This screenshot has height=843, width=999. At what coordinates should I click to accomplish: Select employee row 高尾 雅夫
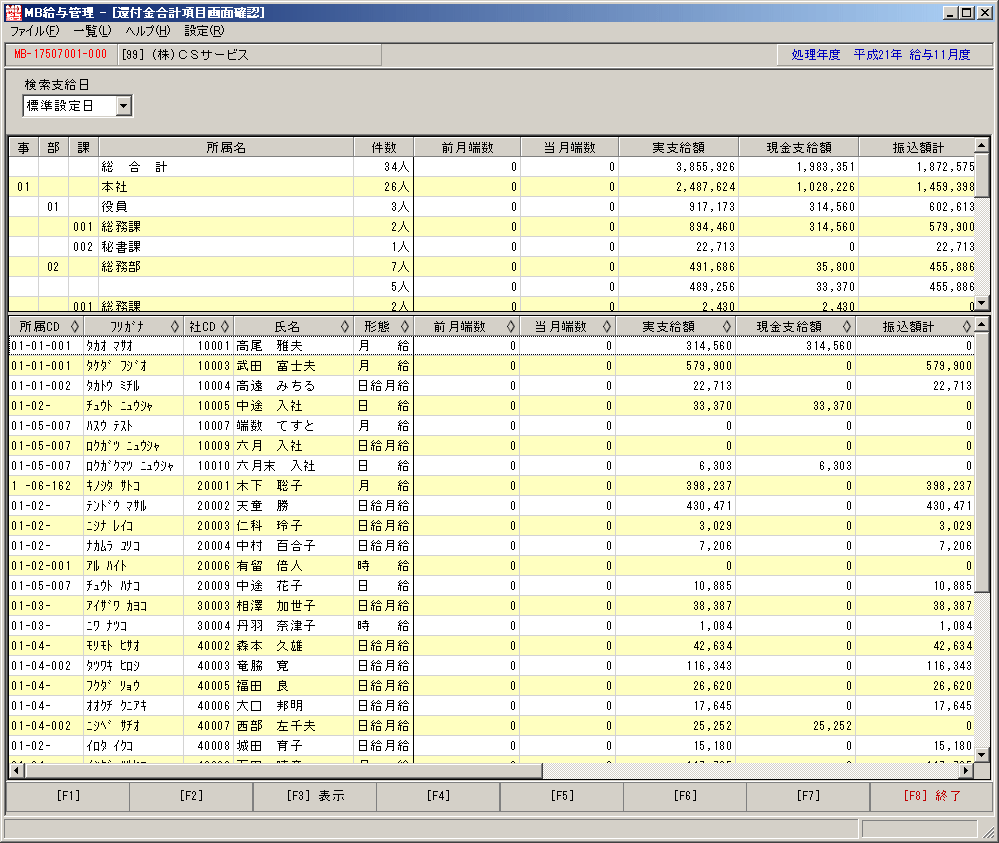(x=492, y=346)
